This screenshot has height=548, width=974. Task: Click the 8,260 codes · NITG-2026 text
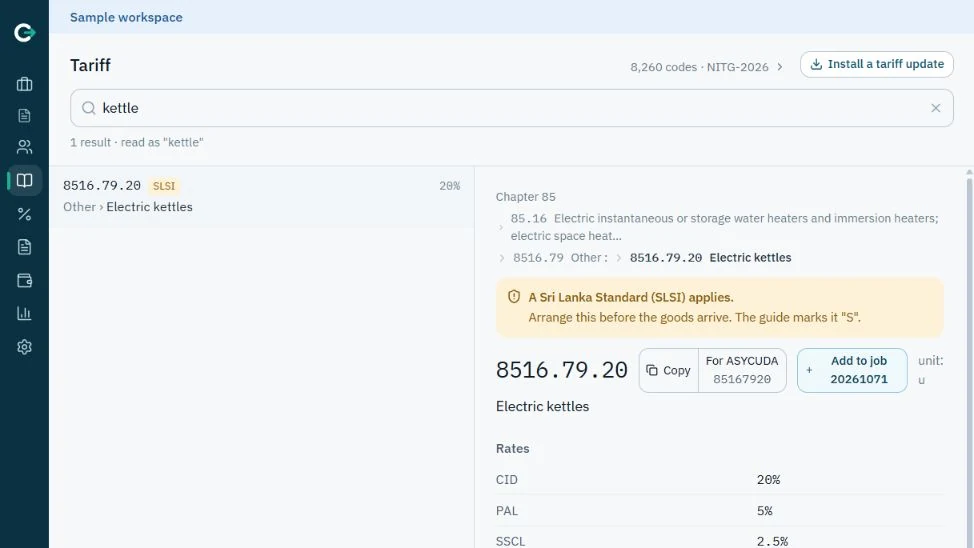click(x=699, y=66)
